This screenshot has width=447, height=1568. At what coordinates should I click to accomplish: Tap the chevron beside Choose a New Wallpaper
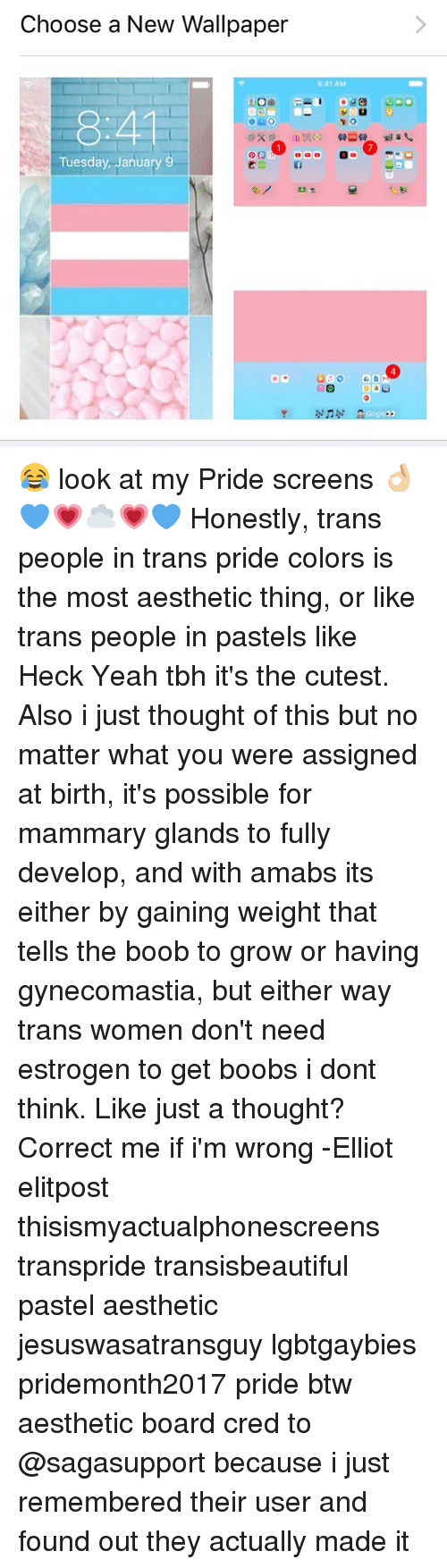420,25
